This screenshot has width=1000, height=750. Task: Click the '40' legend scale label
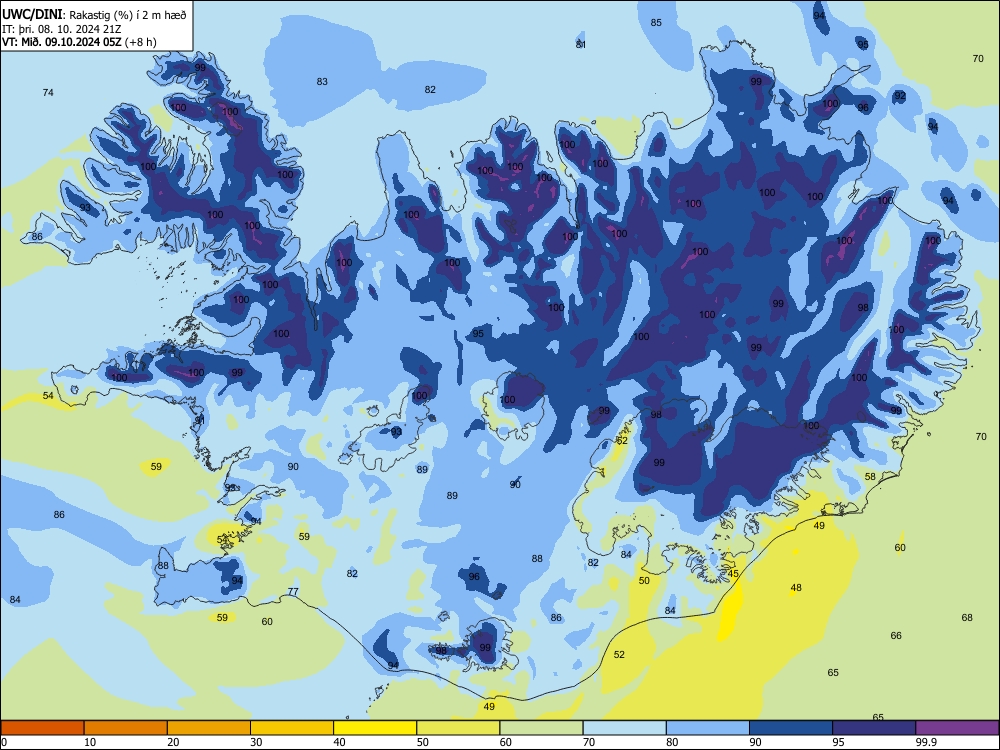339,742
